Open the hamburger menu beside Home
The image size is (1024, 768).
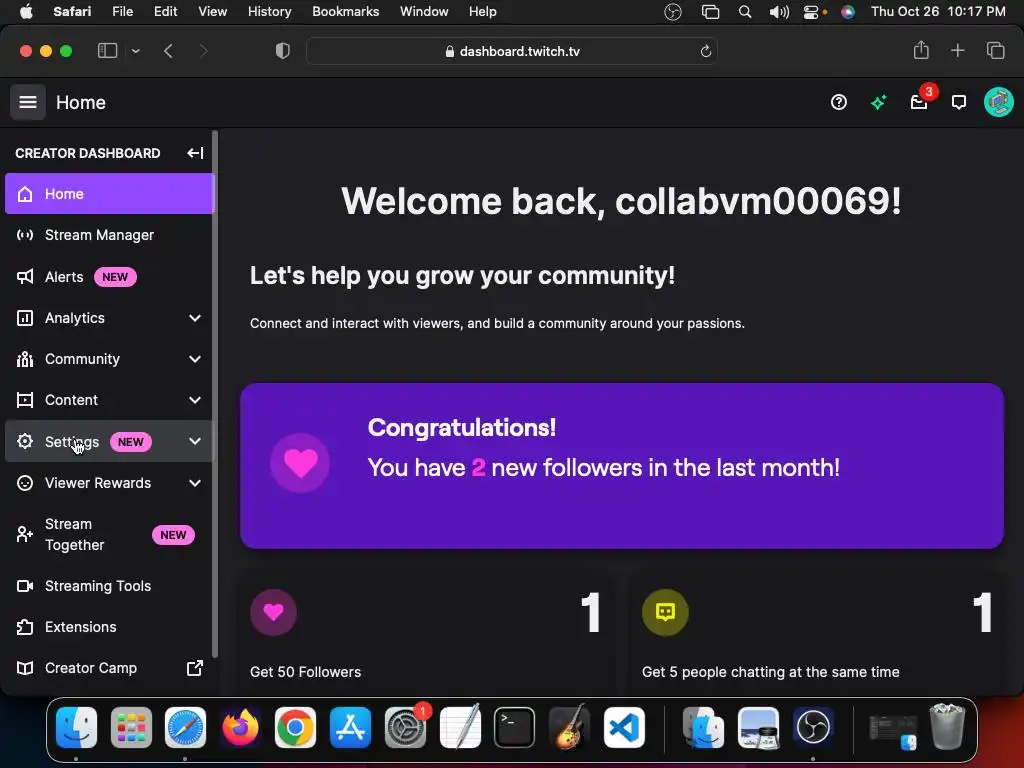click(27, 102)
